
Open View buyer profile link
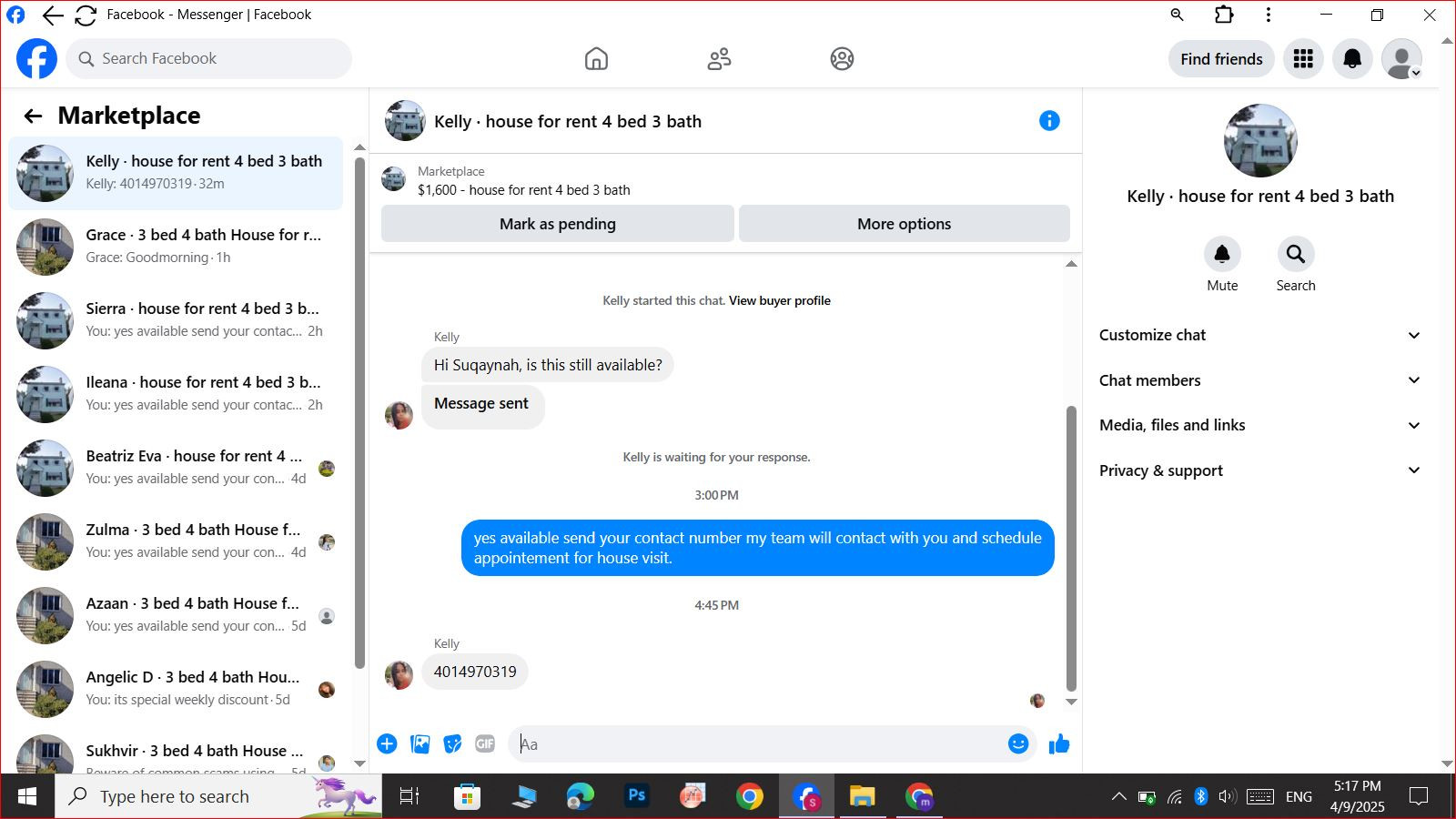(x=779, y=300)
